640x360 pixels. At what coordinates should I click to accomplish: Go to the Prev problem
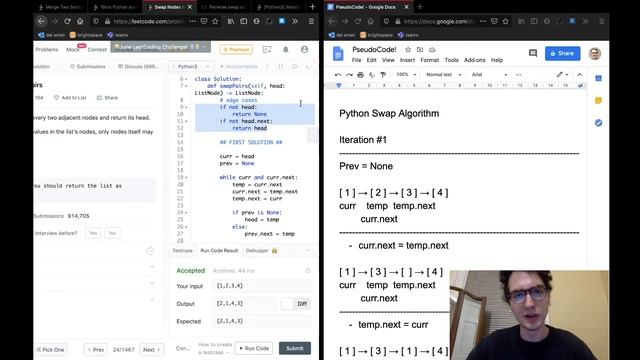96,350
